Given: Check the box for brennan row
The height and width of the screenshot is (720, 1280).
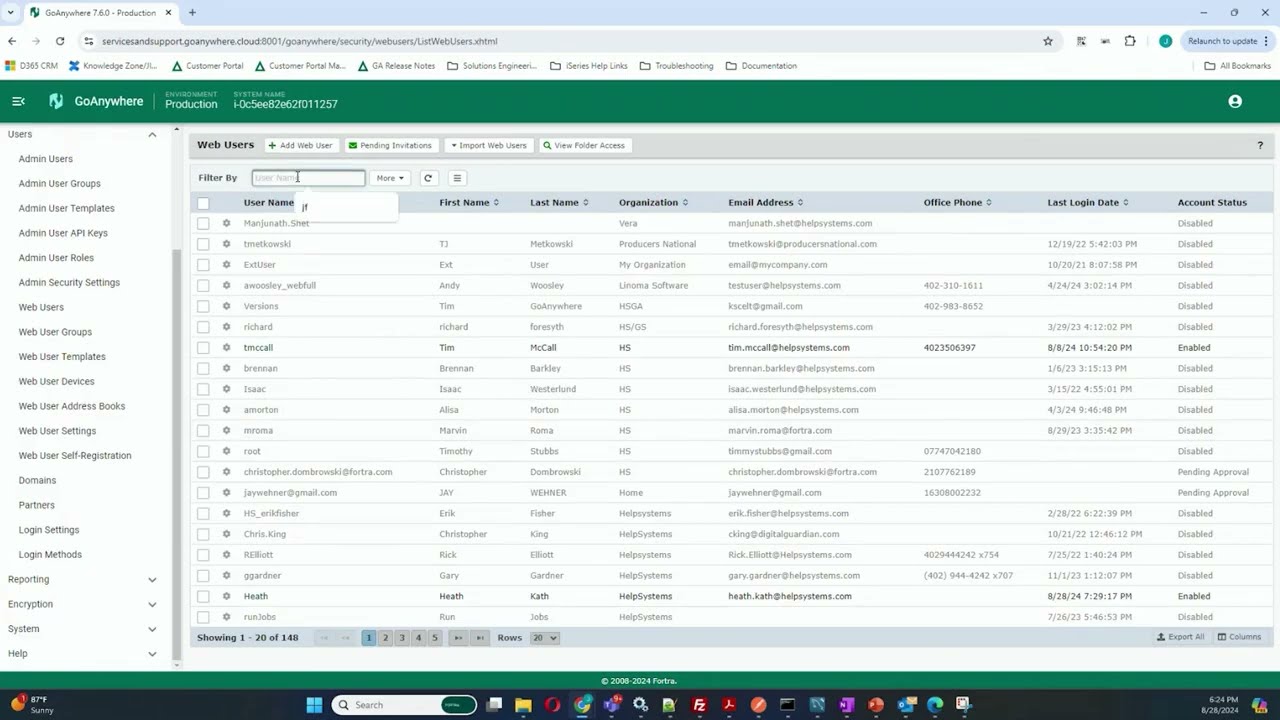Looking at the screenshot, I should pyautogui.click(x=203, y=368).
